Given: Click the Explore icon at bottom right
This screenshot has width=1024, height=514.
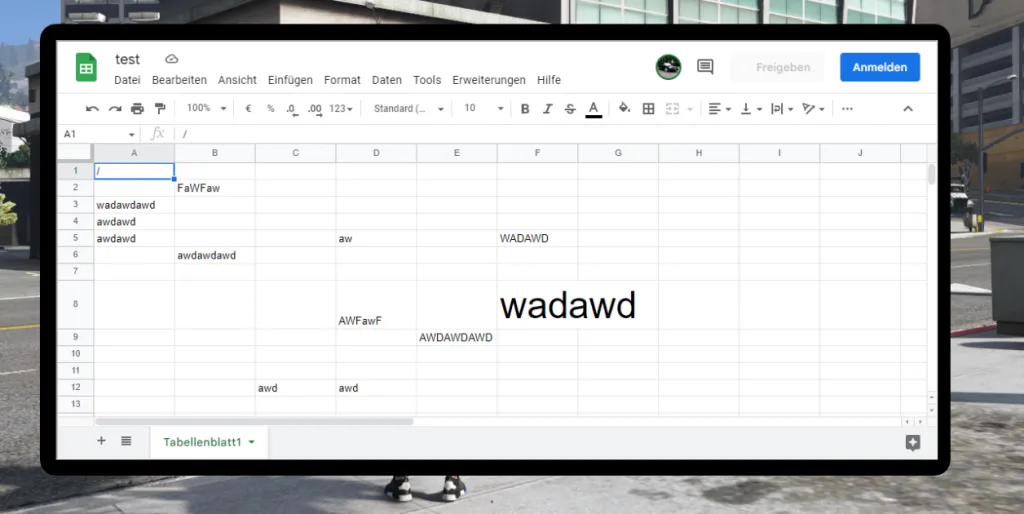Looking at the screenshot, I should (x=912, y=443).
